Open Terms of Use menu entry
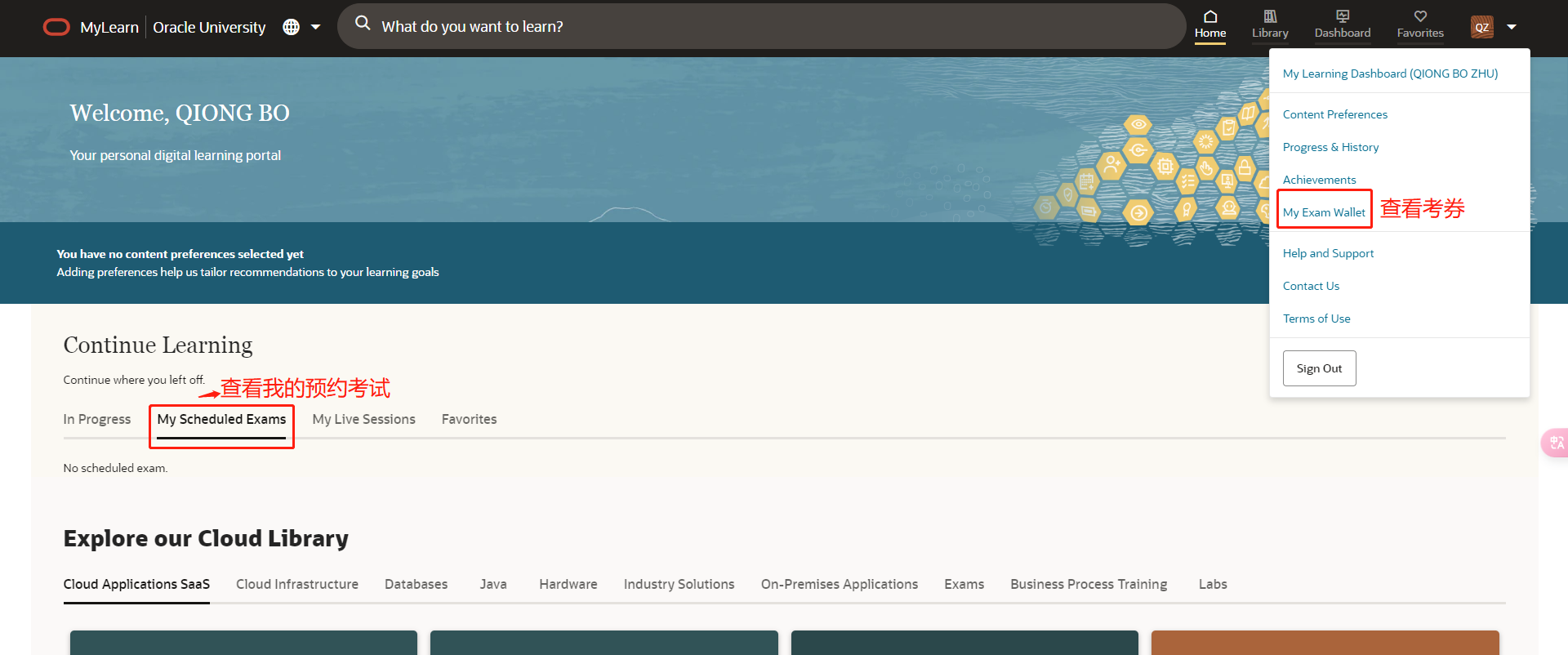Image resolution: width=1568 pixels, height=655 pixels. [x=1316, y=319]
